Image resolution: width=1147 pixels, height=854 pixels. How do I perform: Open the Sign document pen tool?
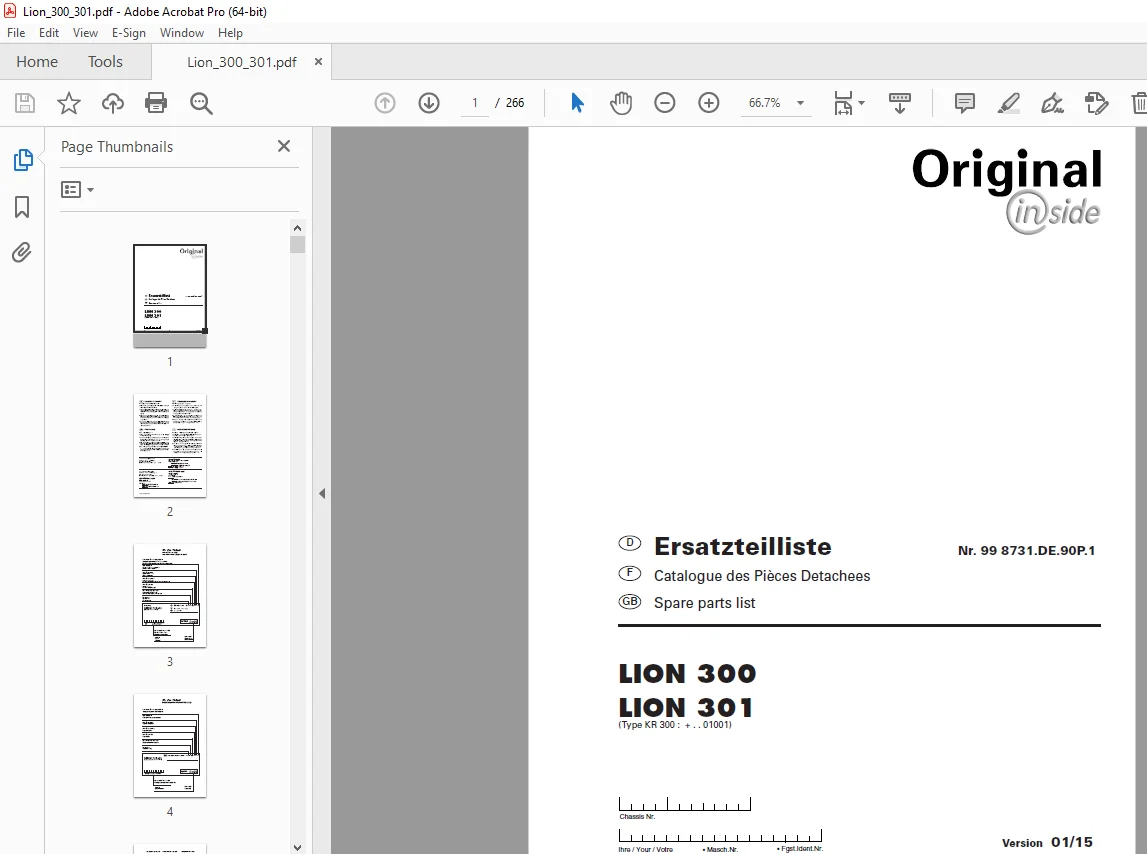click(1053, 103)
